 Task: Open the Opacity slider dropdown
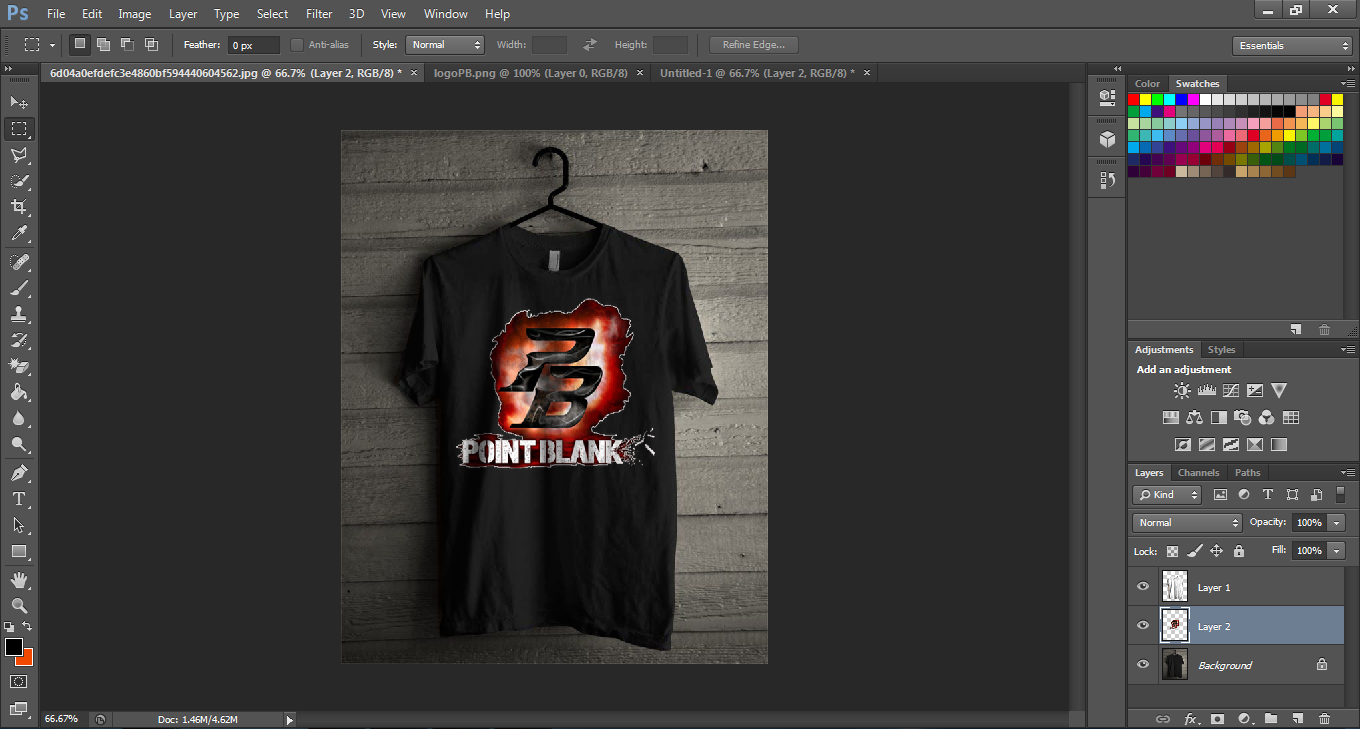pyautogui.click(x=1337, y=522)
